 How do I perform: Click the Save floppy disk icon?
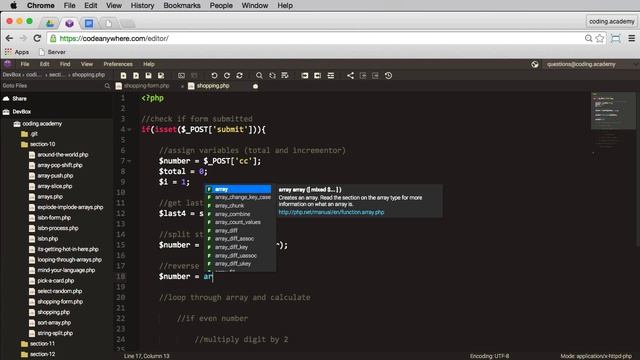coord(149,76)
